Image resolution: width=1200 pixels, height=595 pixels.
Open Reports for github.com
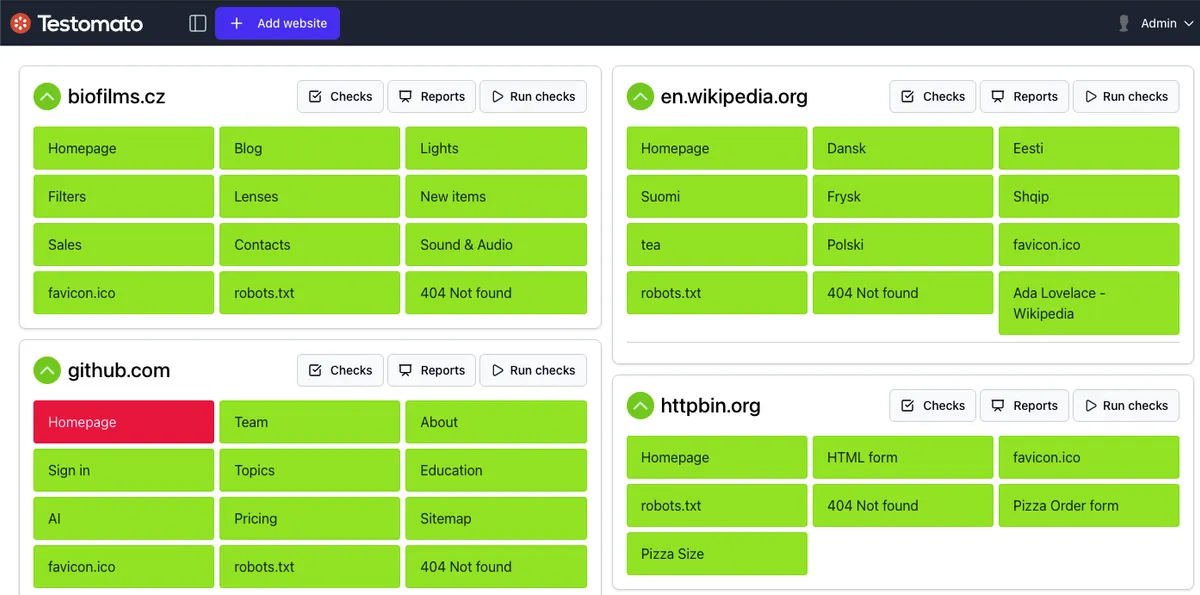coord(432,370)
